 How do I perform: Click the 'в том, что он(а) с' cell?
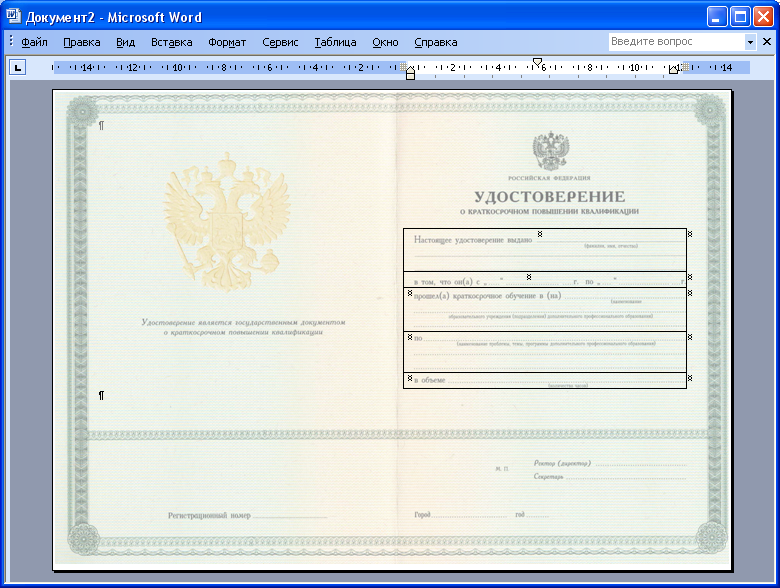(x=545, y=280)
